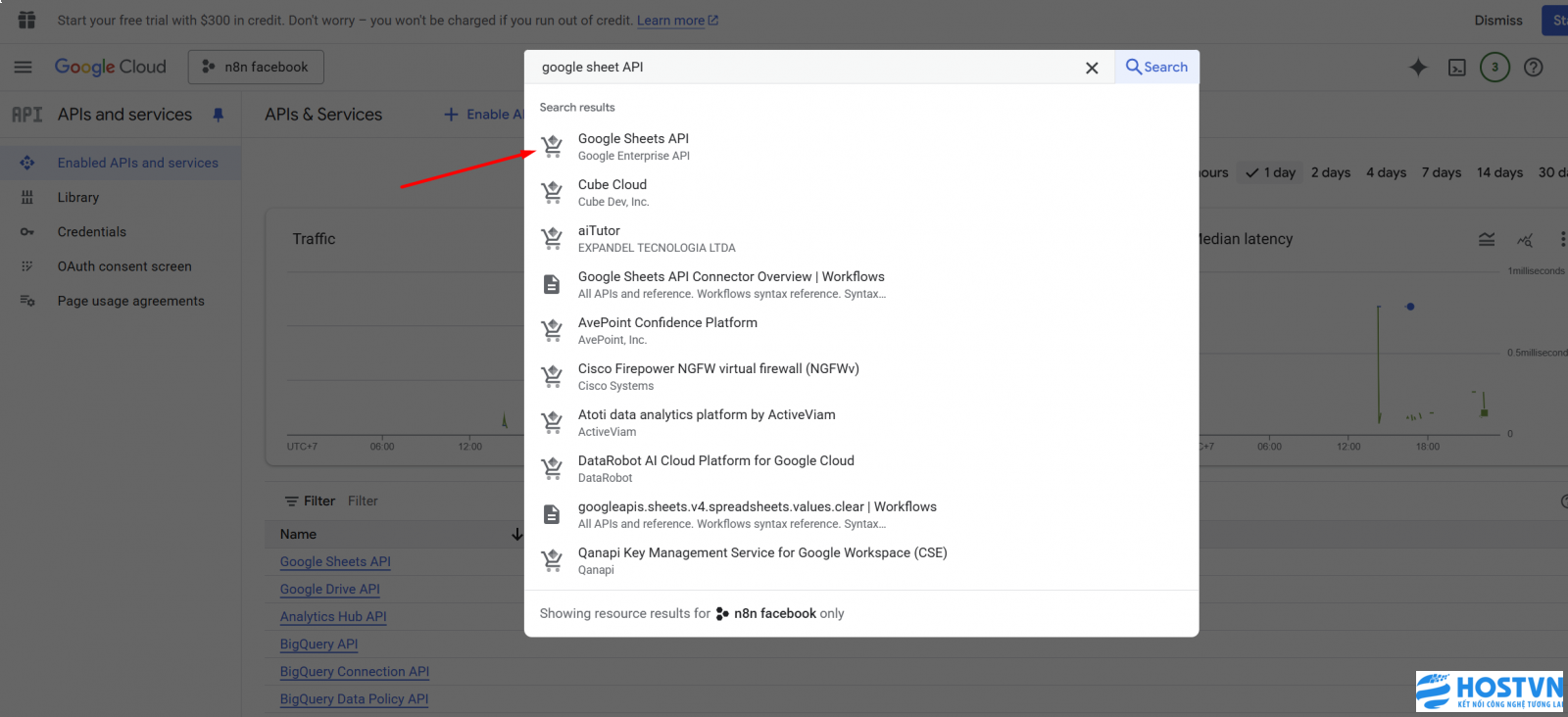Select the 14 days time range
Viewport: 1568px width, 717px height.
point(1499,172)
